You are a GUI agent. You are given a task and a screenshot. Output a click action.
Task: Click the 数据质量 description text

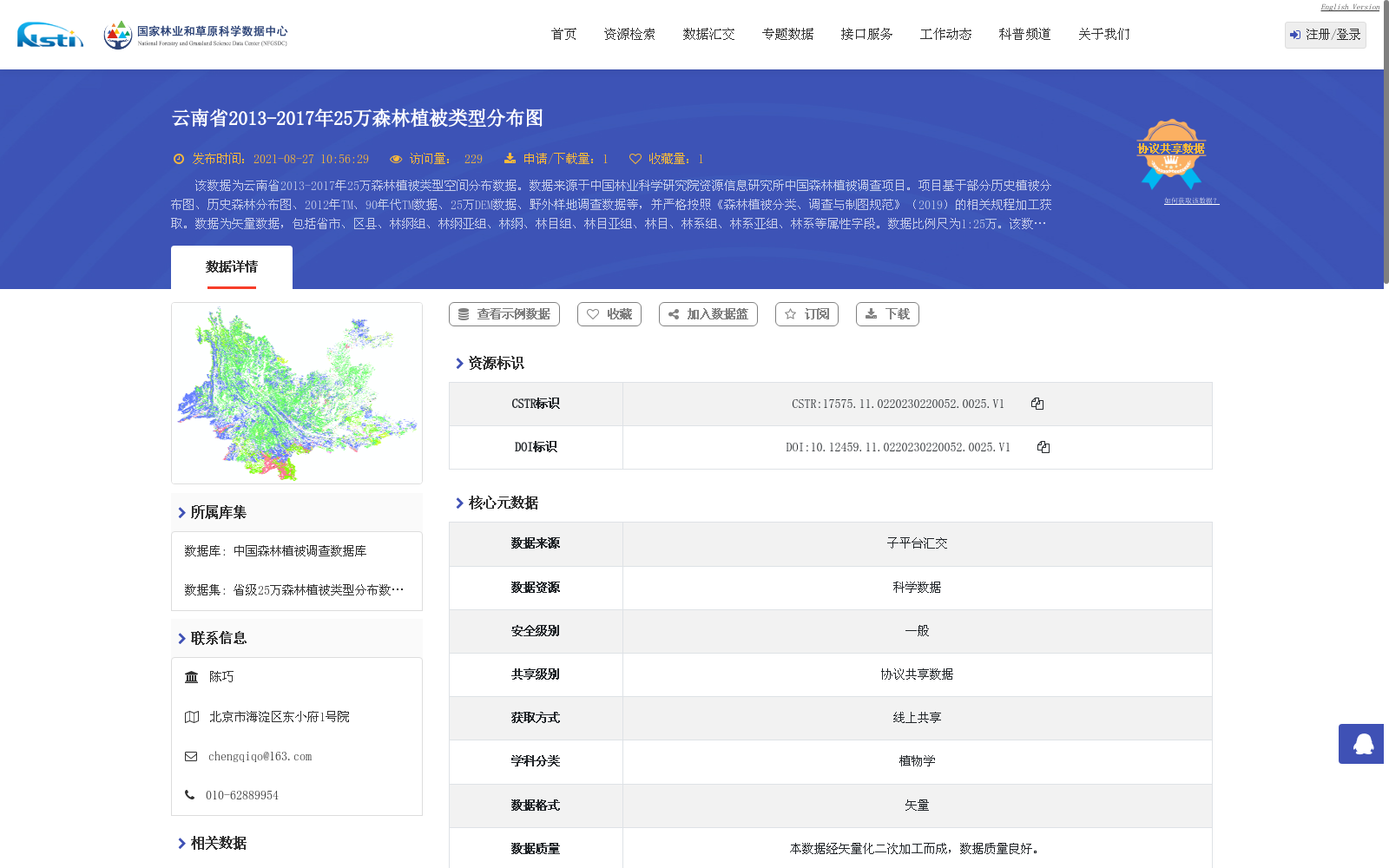coord(915,849)
